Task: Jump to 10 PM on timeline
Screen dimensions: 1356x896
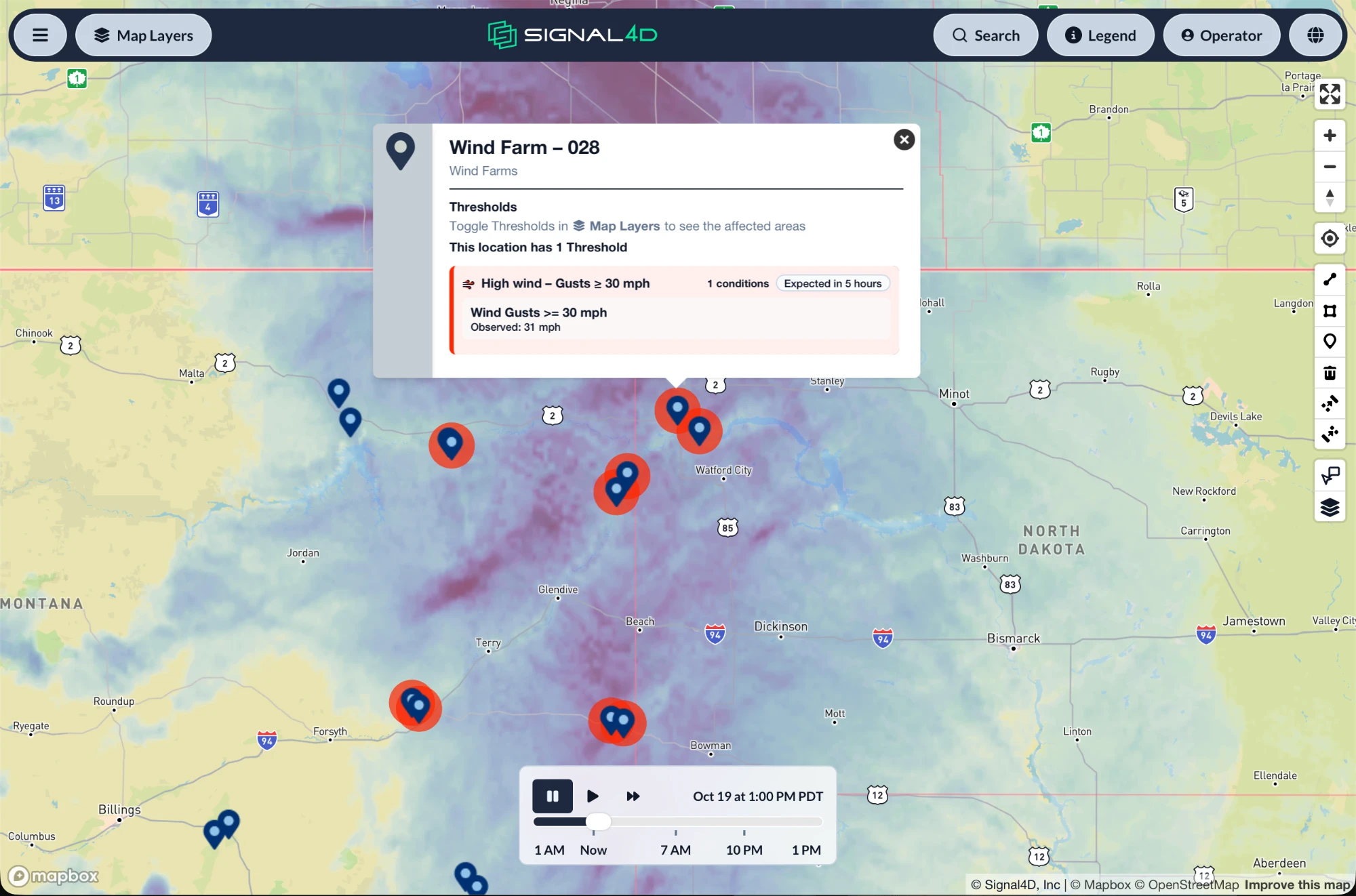Action: [744, 850]
